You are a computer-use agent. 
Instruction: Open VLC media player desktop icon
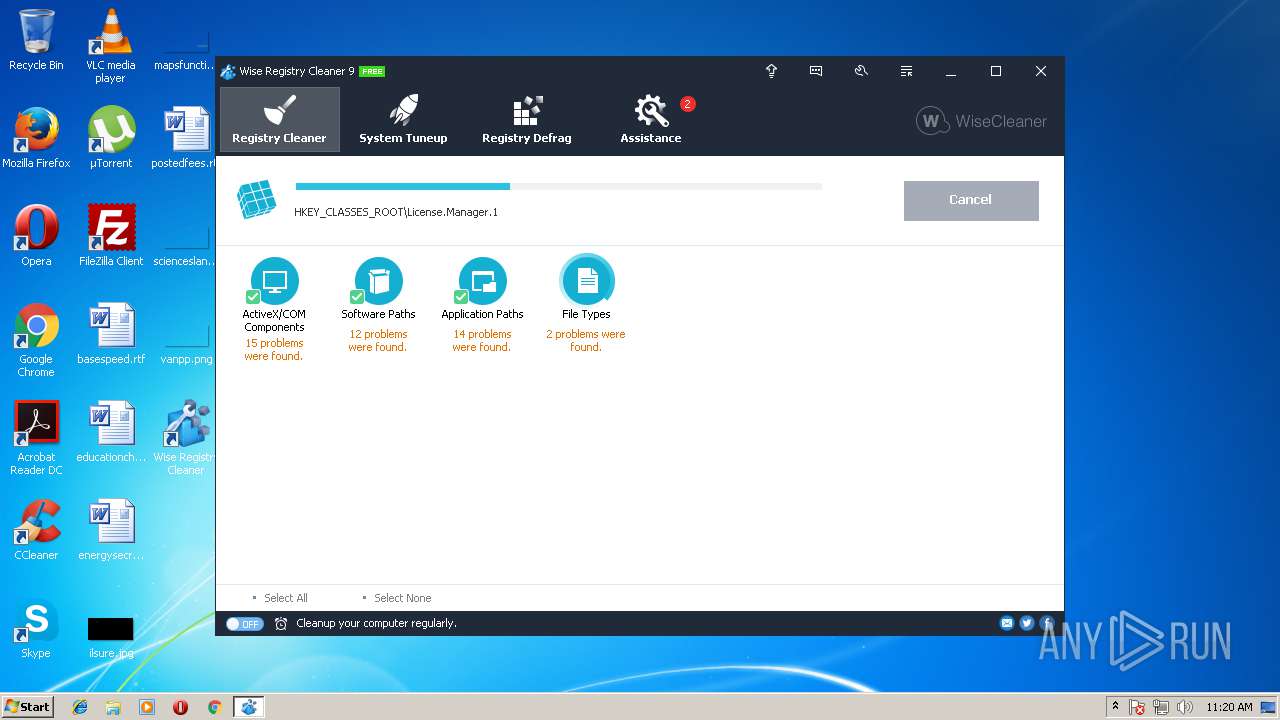110,46
